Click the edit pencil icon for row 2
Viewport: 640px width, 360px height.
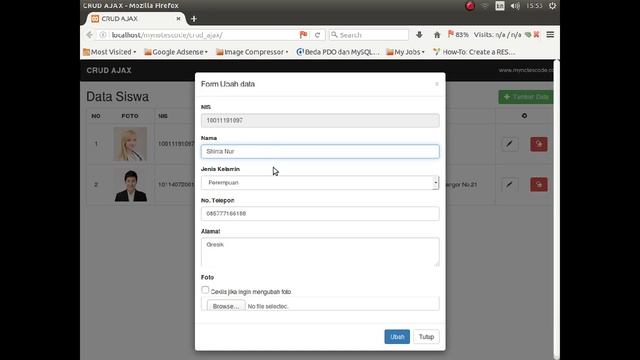pos(509,184)
